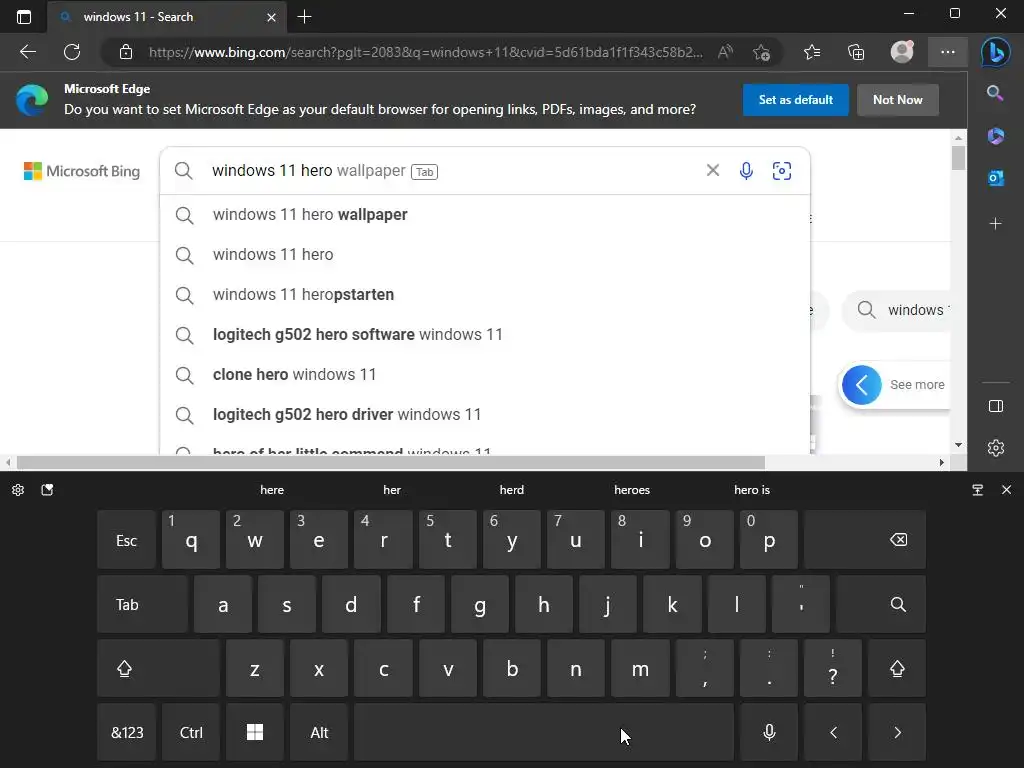Select logitech g502 hero driver suggestion

tap(485, 414)
